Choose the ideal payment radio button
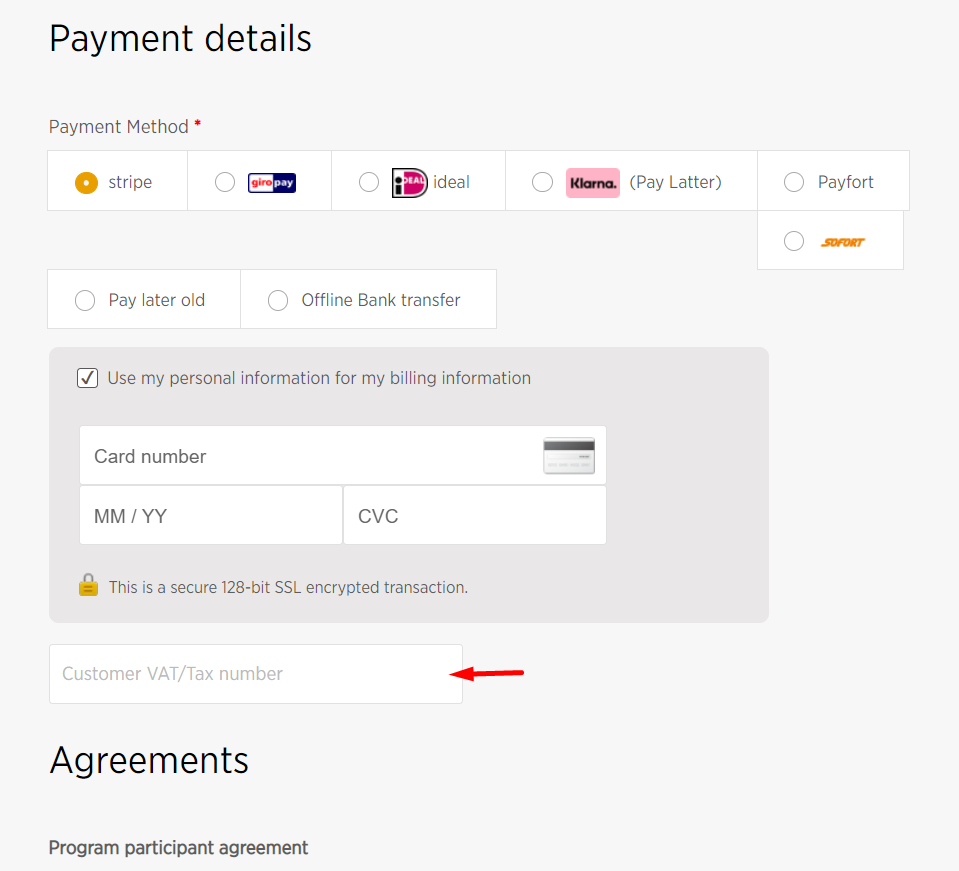The height and width of the screenshot is (871, 959). coord(369,182)
